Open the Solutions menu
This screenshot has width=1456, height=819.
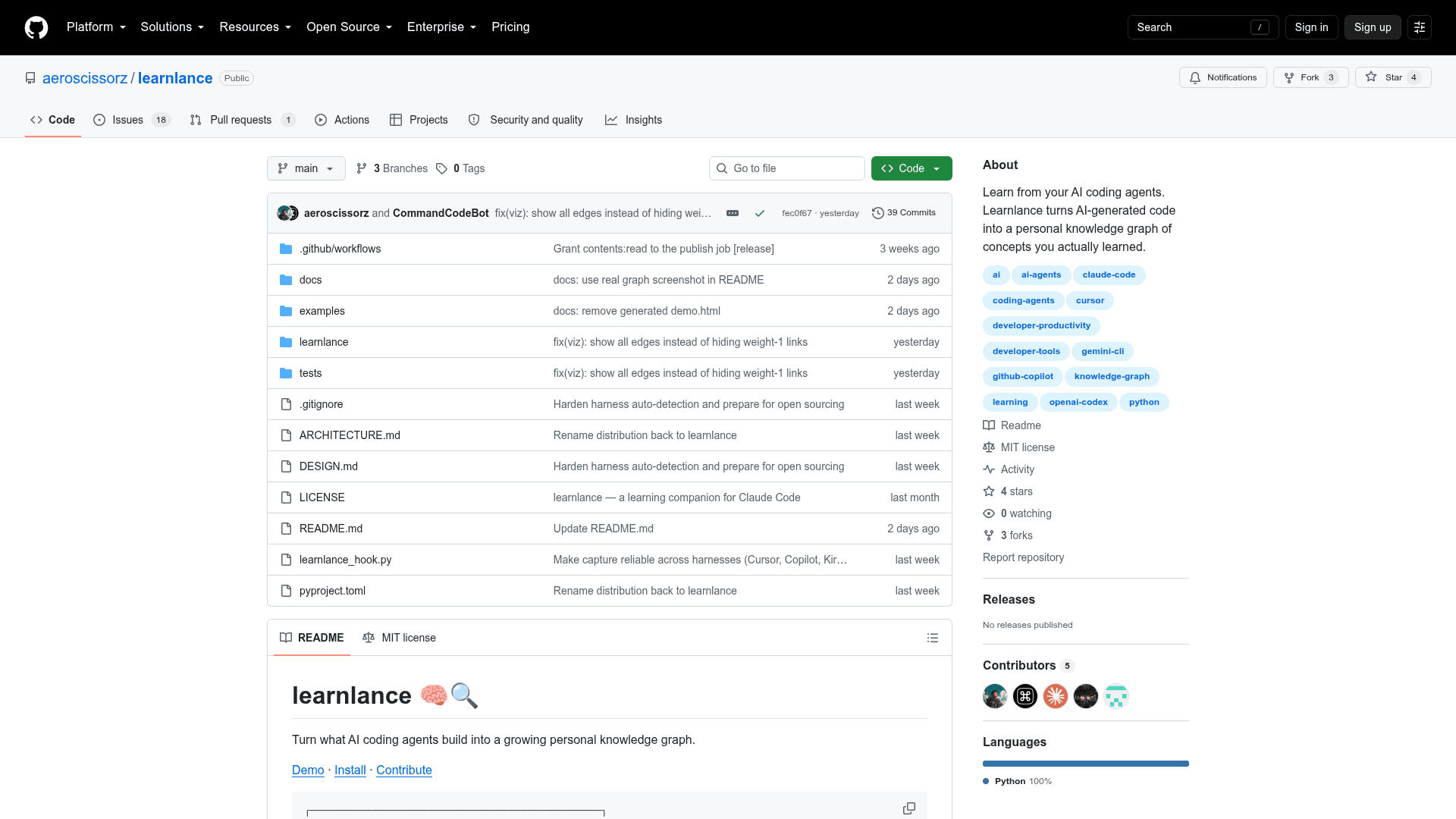coord(172,27)
